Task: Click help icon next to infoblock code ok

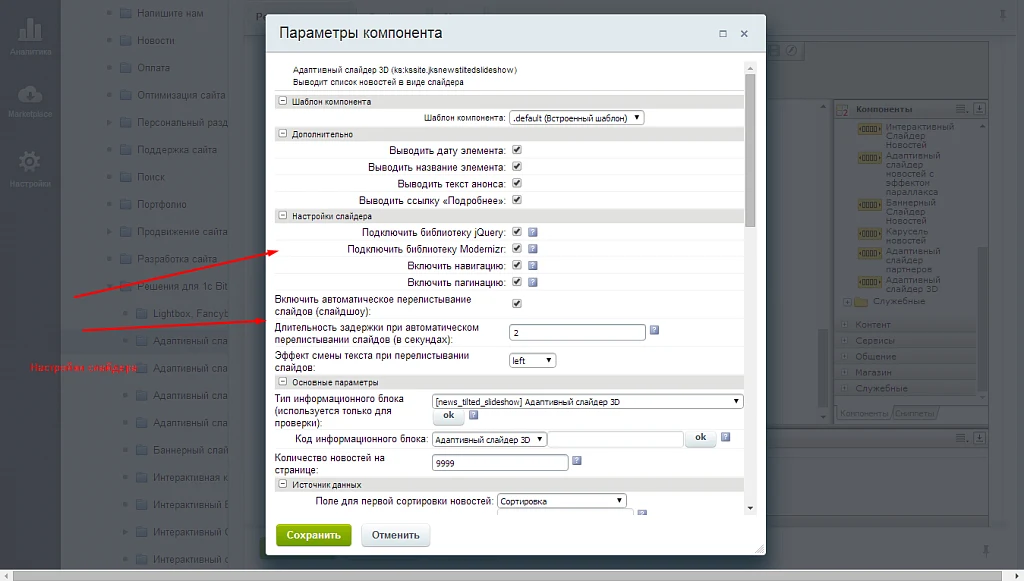Action: pos(726,437)
